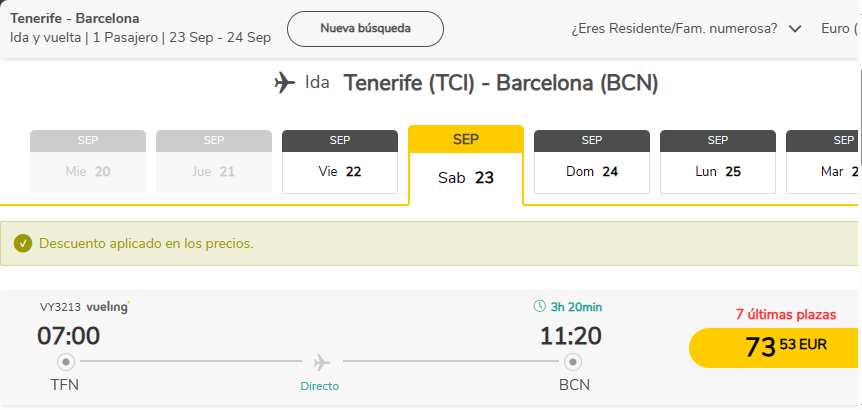
Task: Select the partially visible Mar date tab
Action: (x=822, y=162)
